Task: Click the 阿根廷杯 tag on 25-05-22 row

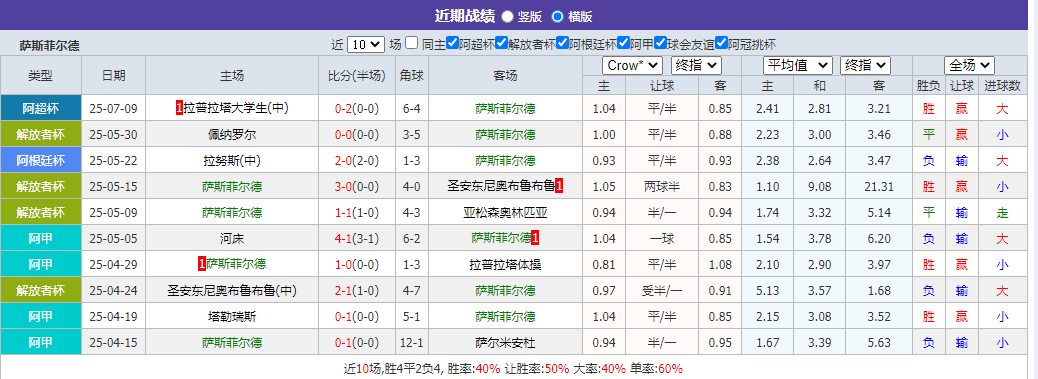Action: (x=41, y=160)
